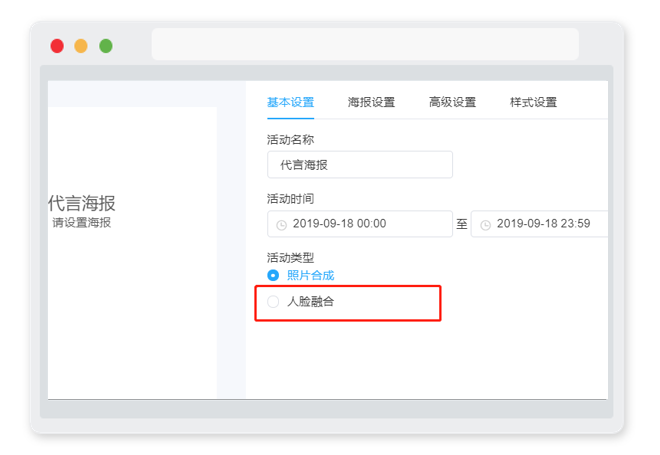
Task: Click the 活动名称 input with 代言海报
Action: [x=360, y=165]
